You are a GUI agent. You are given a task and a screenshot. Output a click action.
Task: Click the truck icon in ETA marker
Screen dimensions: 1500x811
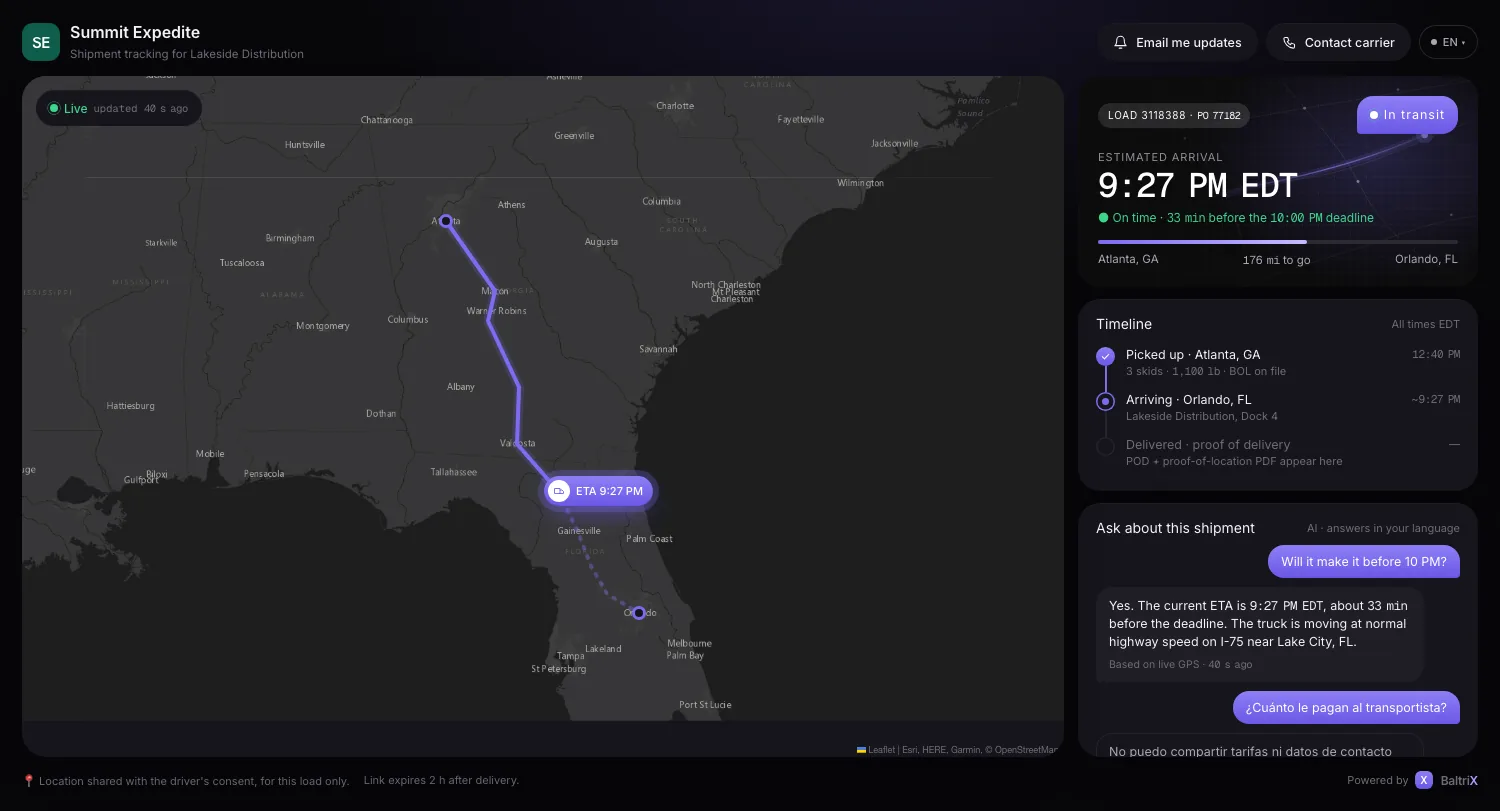coord(559,491)
